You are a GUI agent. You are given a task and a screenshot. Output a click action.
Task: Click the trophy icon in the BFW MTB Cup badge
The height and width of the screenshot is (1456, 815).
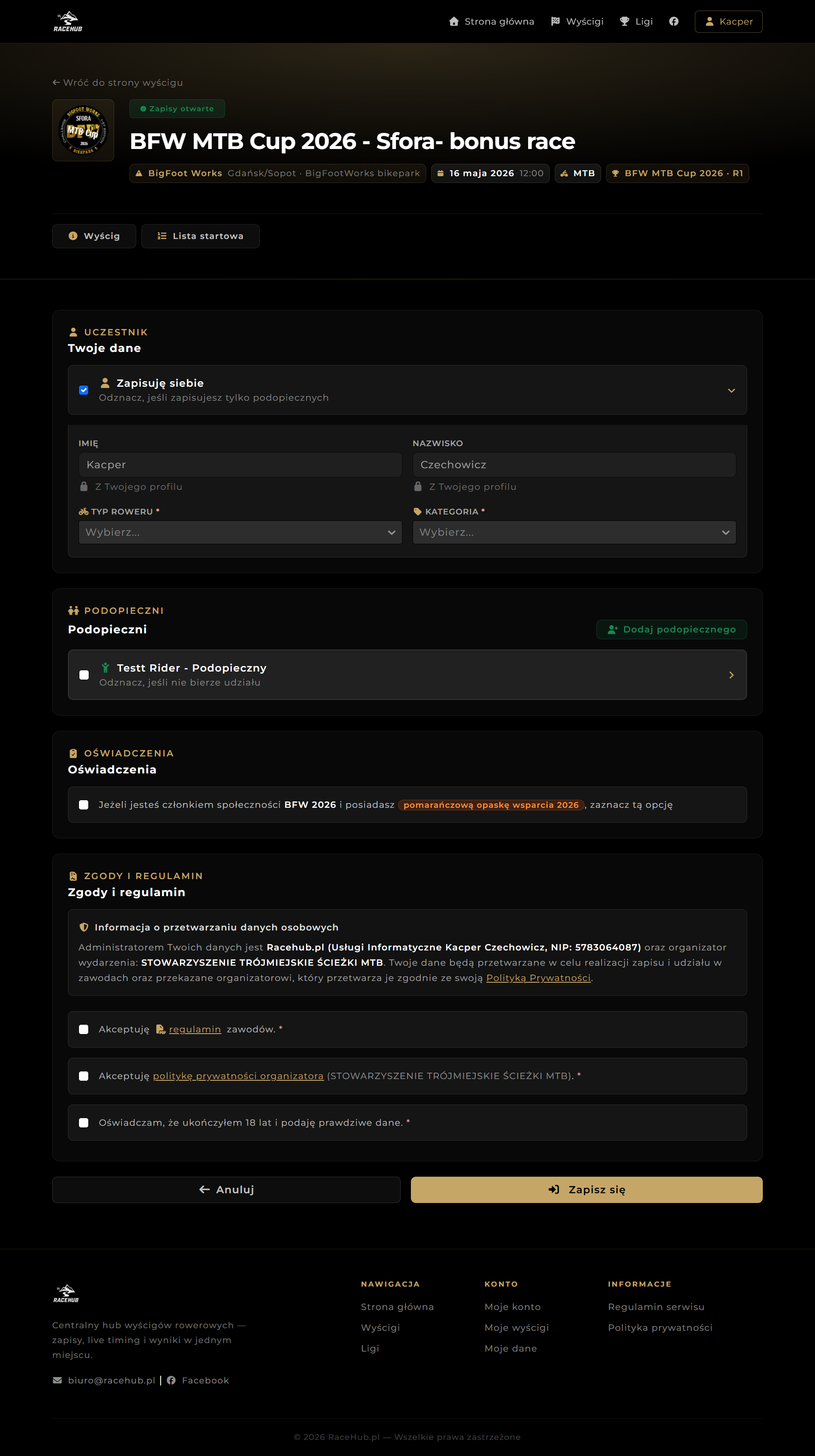(x=615, y=174)
